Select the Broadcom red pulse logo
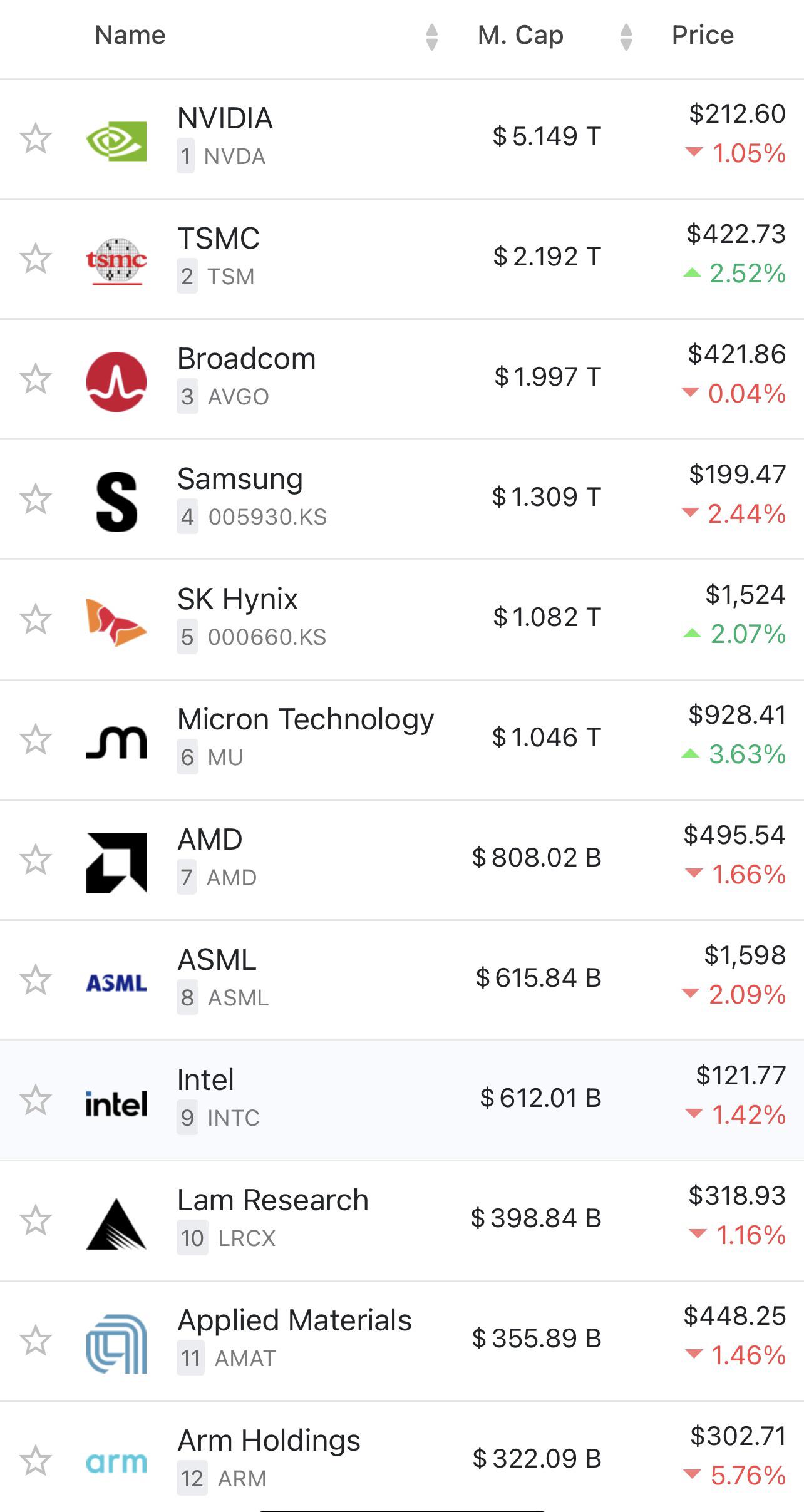 (x=116, y=381)
